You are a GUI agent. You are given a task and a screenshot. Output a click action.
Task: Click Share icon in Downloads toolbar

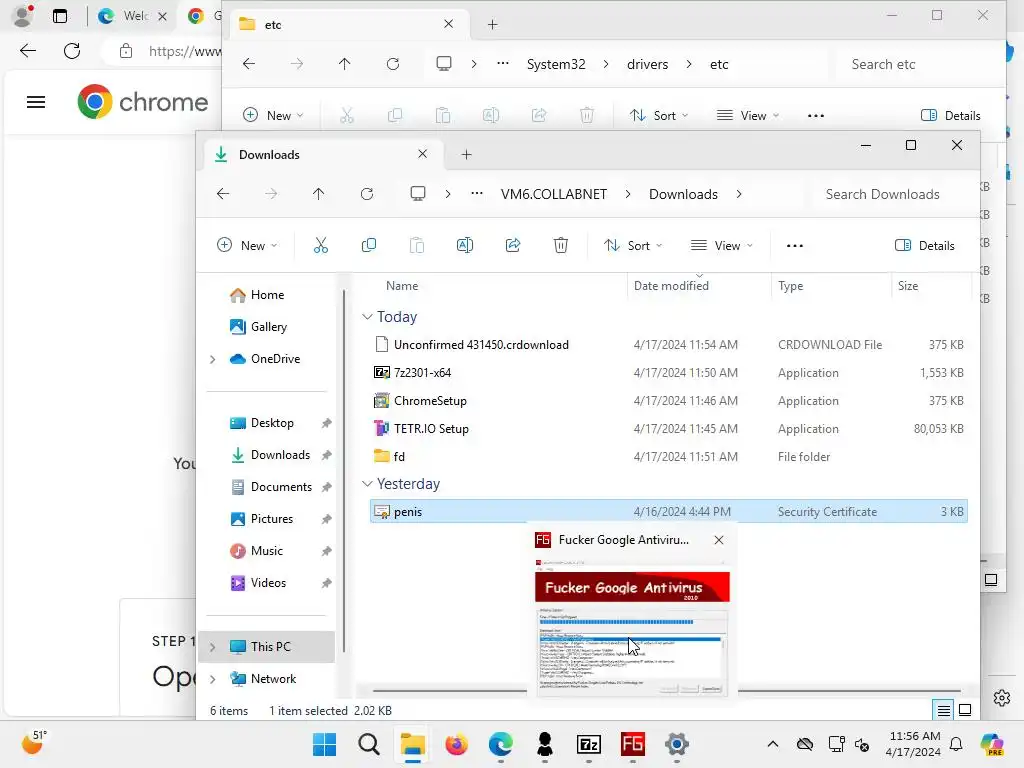pyautogui.click(x=513, y=246)
